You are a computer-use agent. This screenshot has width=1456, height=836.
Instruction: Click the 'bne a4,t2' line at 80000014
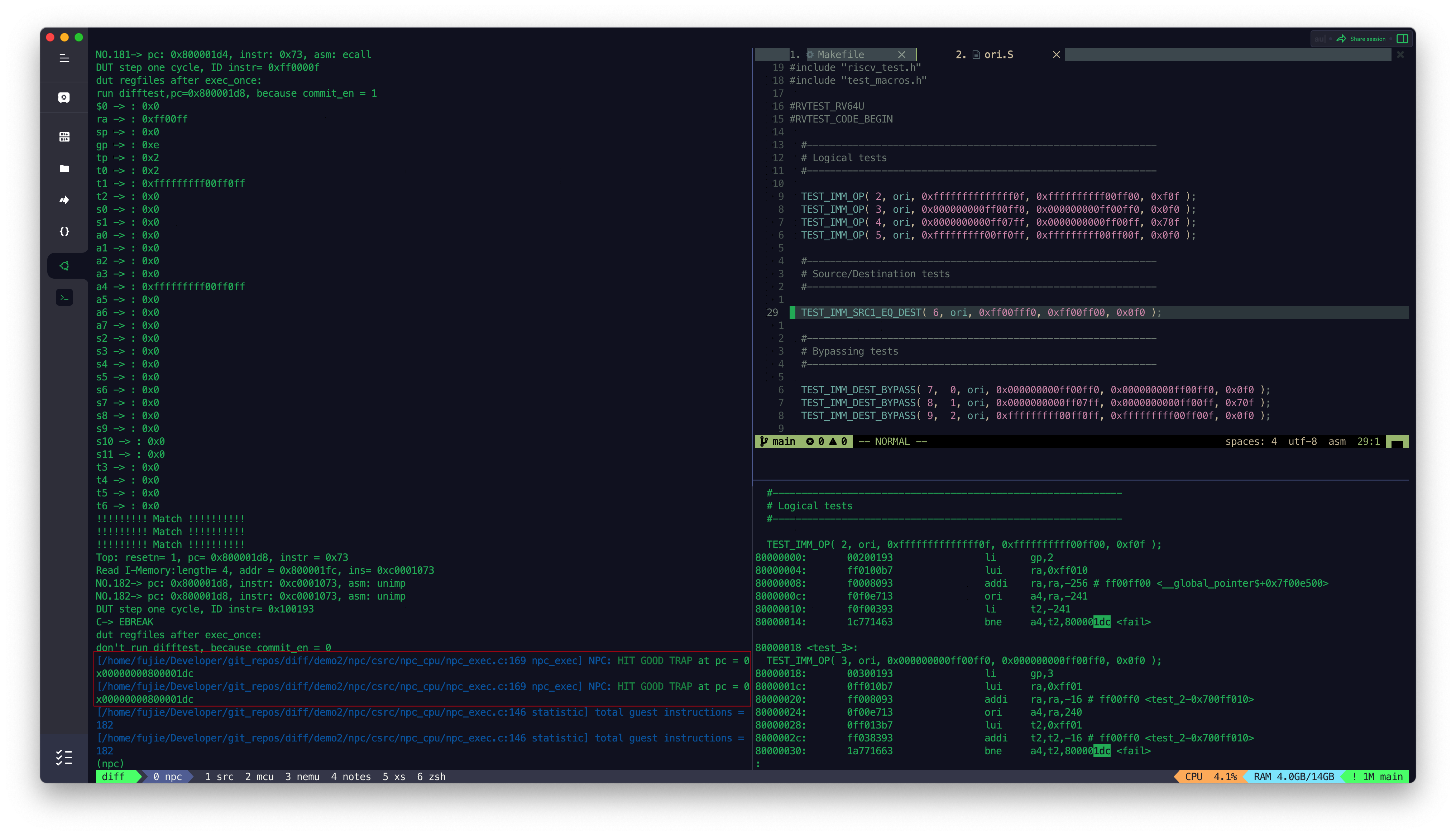pos(953,622)
